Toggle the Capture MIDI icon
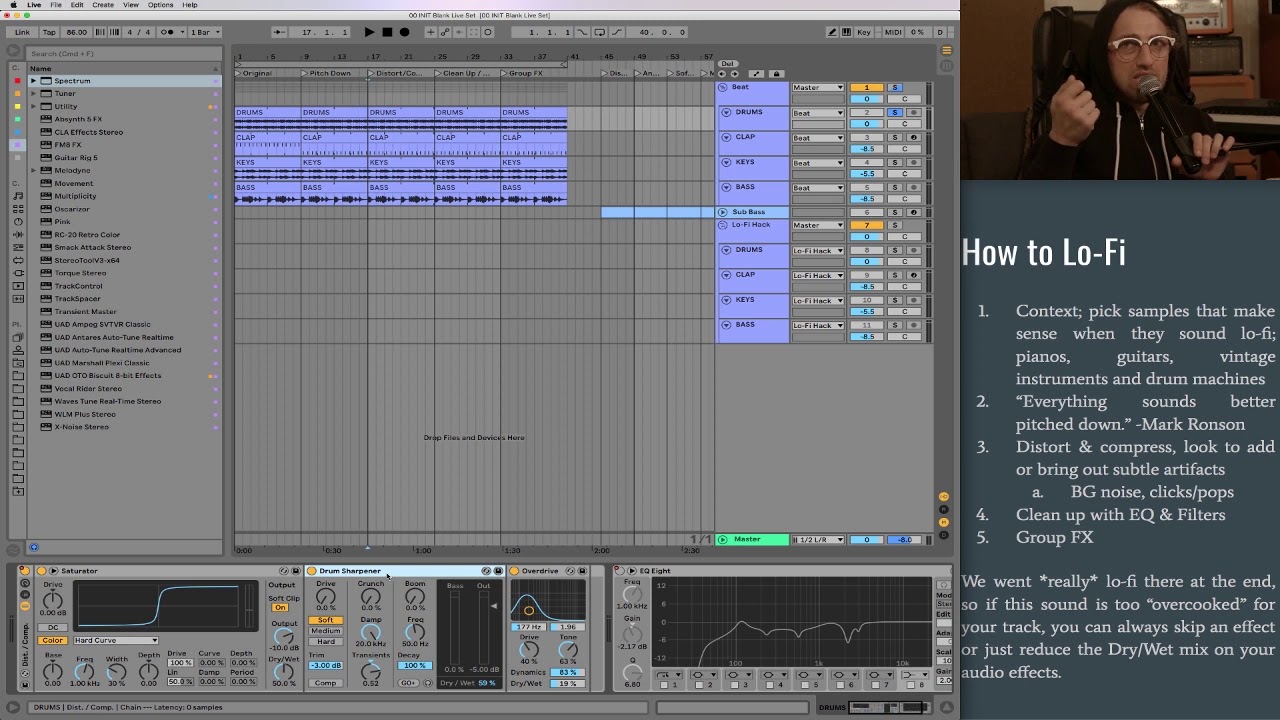 474,32
